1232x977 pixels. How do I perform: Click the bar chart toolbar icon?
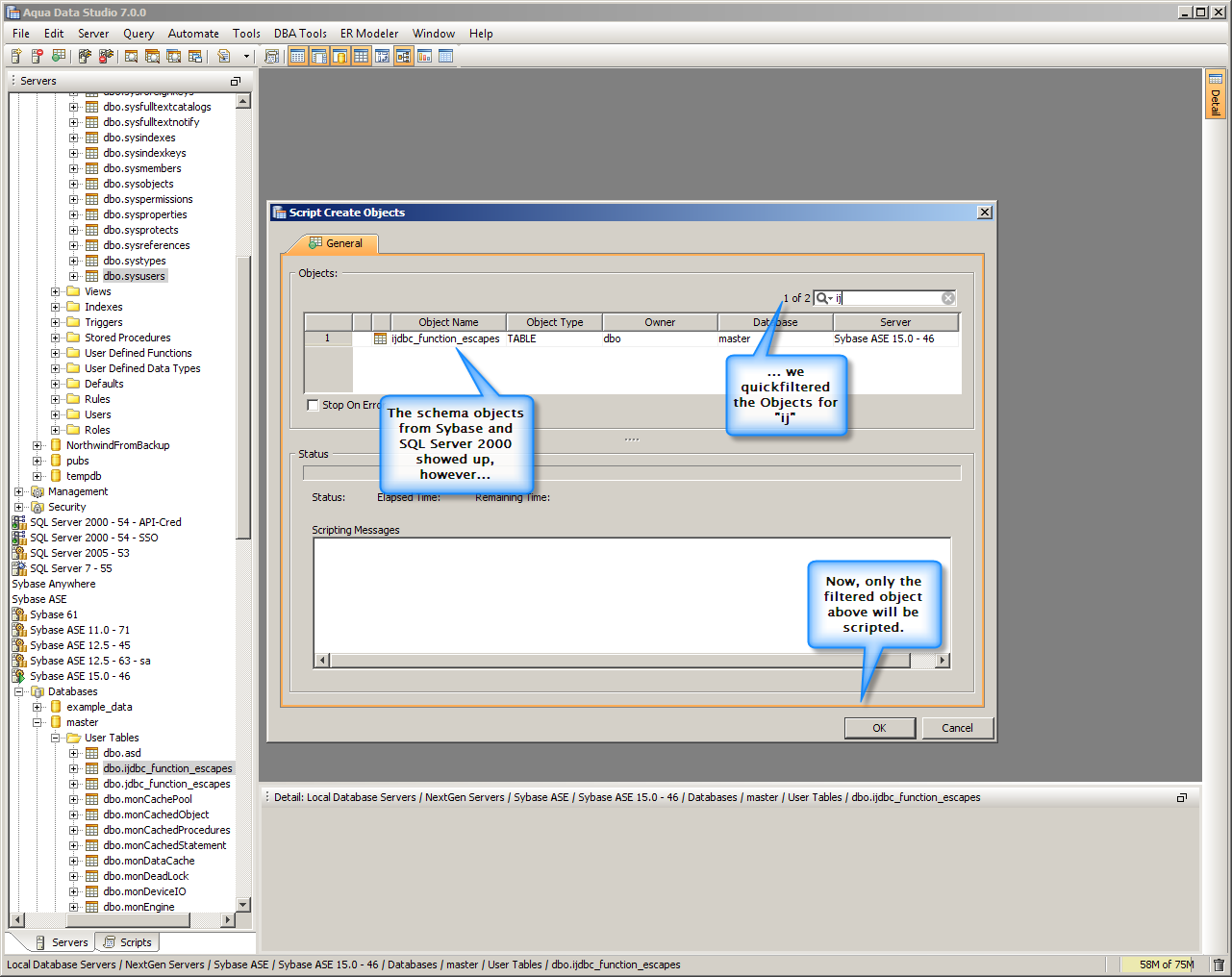[x=425, y=57]
